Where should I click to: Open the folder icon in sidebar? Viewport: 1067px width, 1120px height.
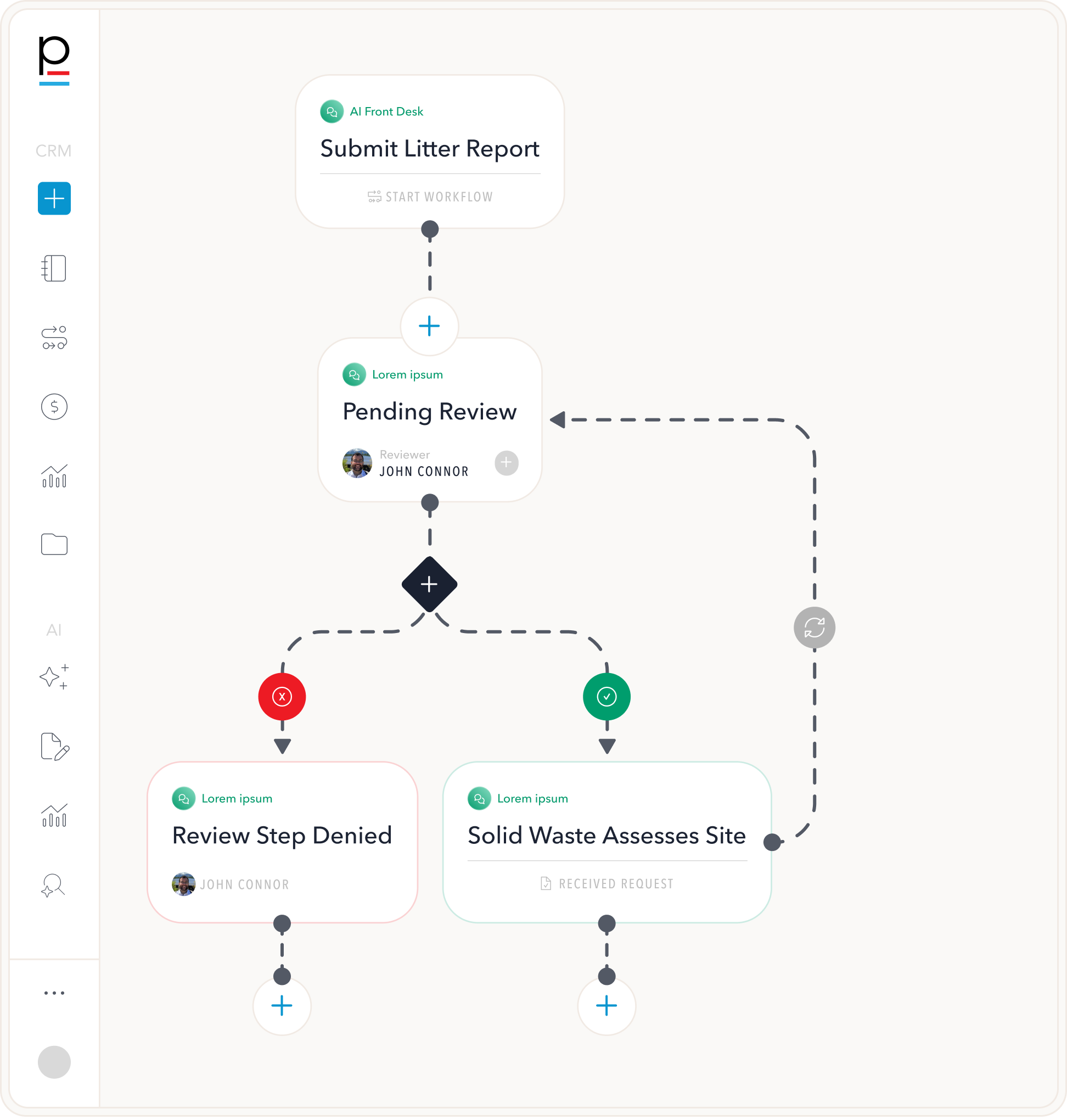54,545
